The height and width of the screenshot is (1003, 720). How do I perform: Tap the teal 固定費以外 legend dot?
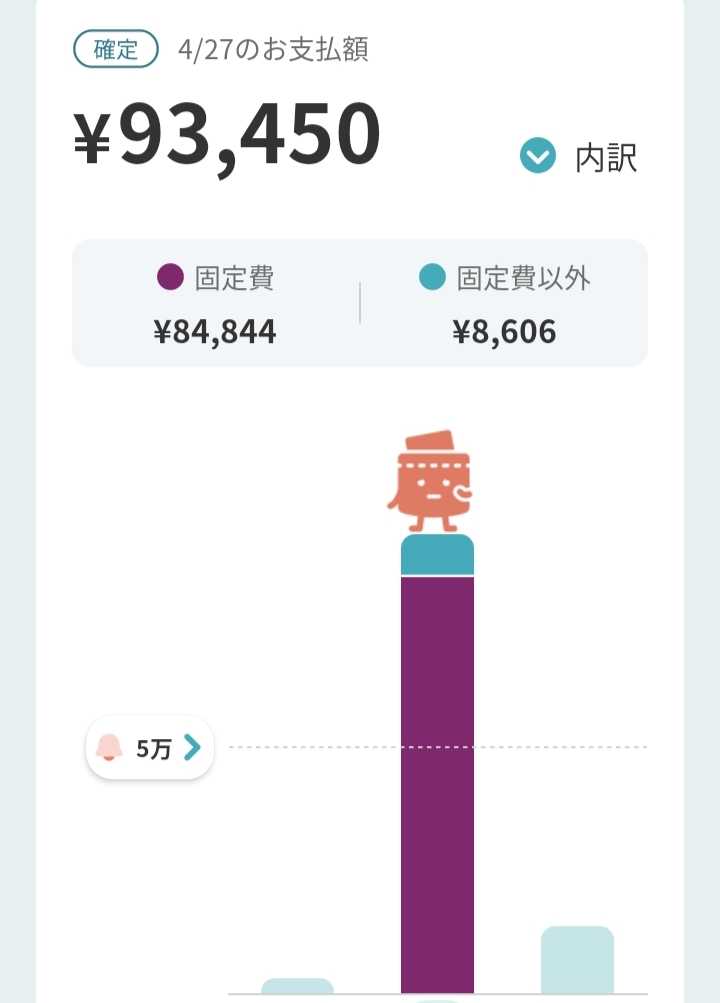coord(432,277)
